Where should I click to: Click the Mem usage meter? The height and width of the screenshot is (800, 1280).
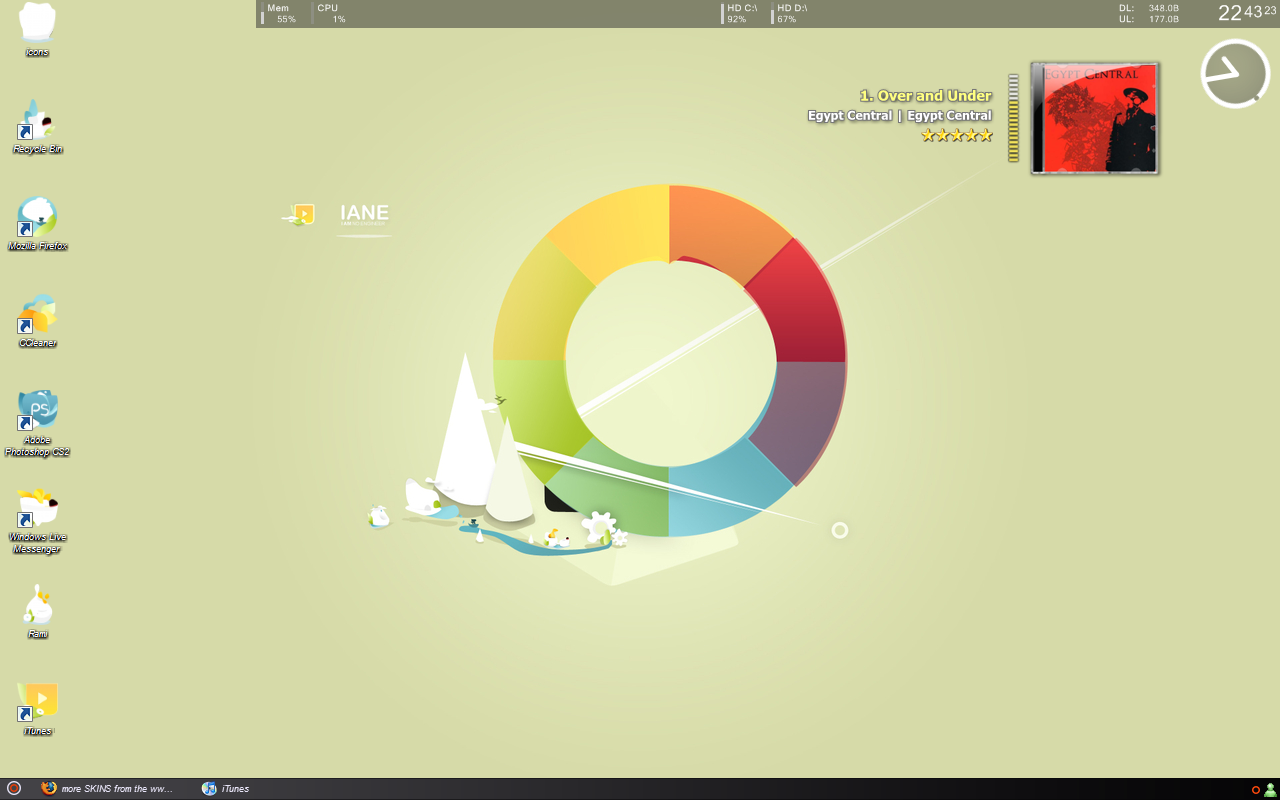point(280,13)
